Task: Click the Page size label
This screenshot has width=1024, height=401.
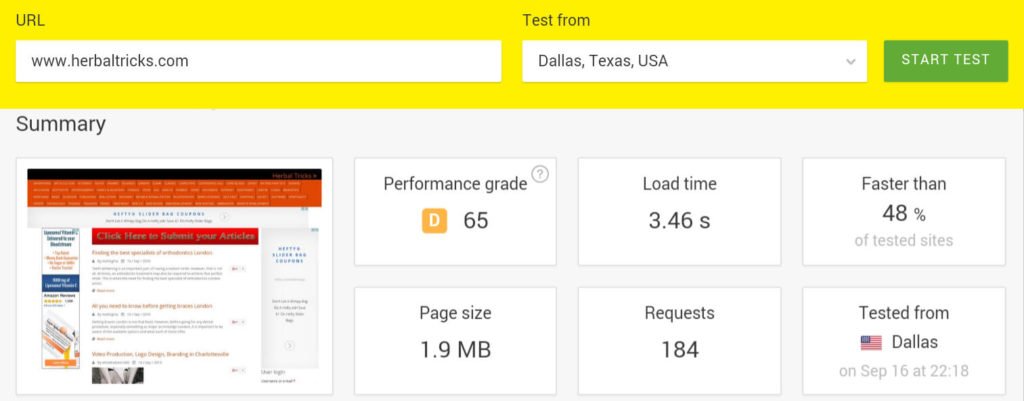Action: 455,313
